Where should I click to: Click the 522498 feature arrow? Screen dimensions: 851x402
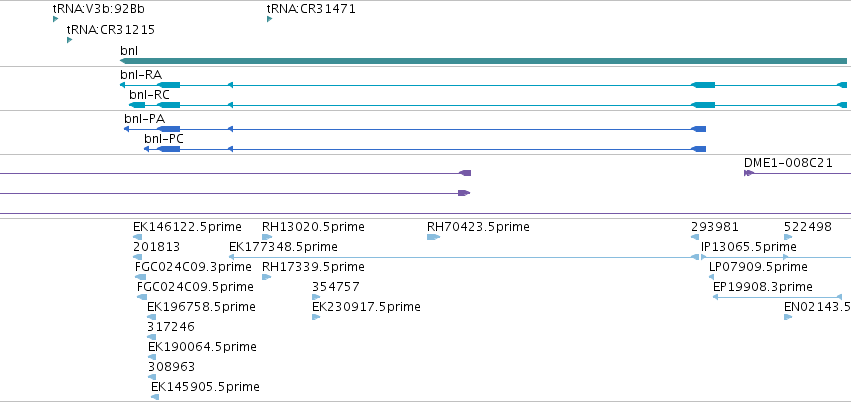tap(788, 237)
